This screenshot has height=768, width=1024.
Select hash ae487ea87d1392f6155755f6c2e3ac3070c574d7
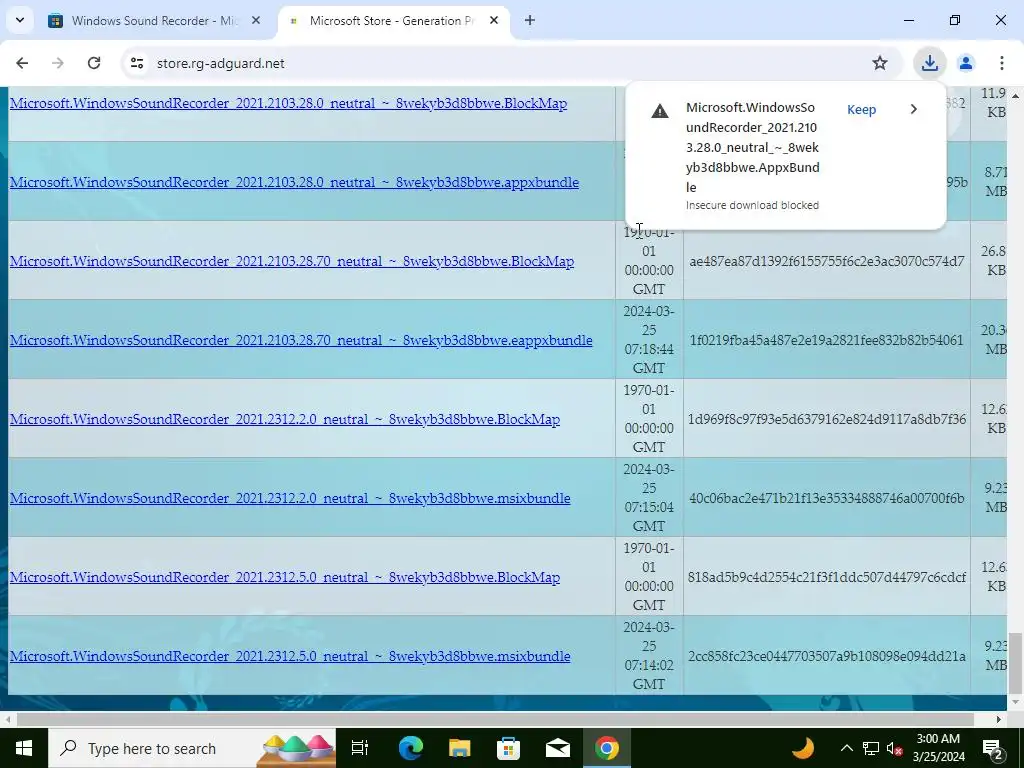click(827, 261)
